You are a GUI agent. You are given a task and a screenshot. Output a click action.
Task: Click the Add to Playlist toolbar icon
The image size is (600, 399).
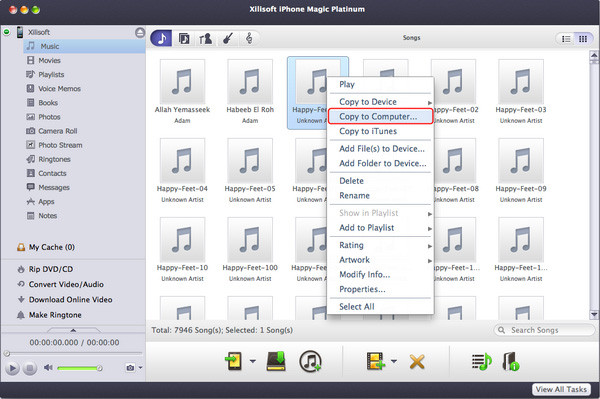click(481, 362)
